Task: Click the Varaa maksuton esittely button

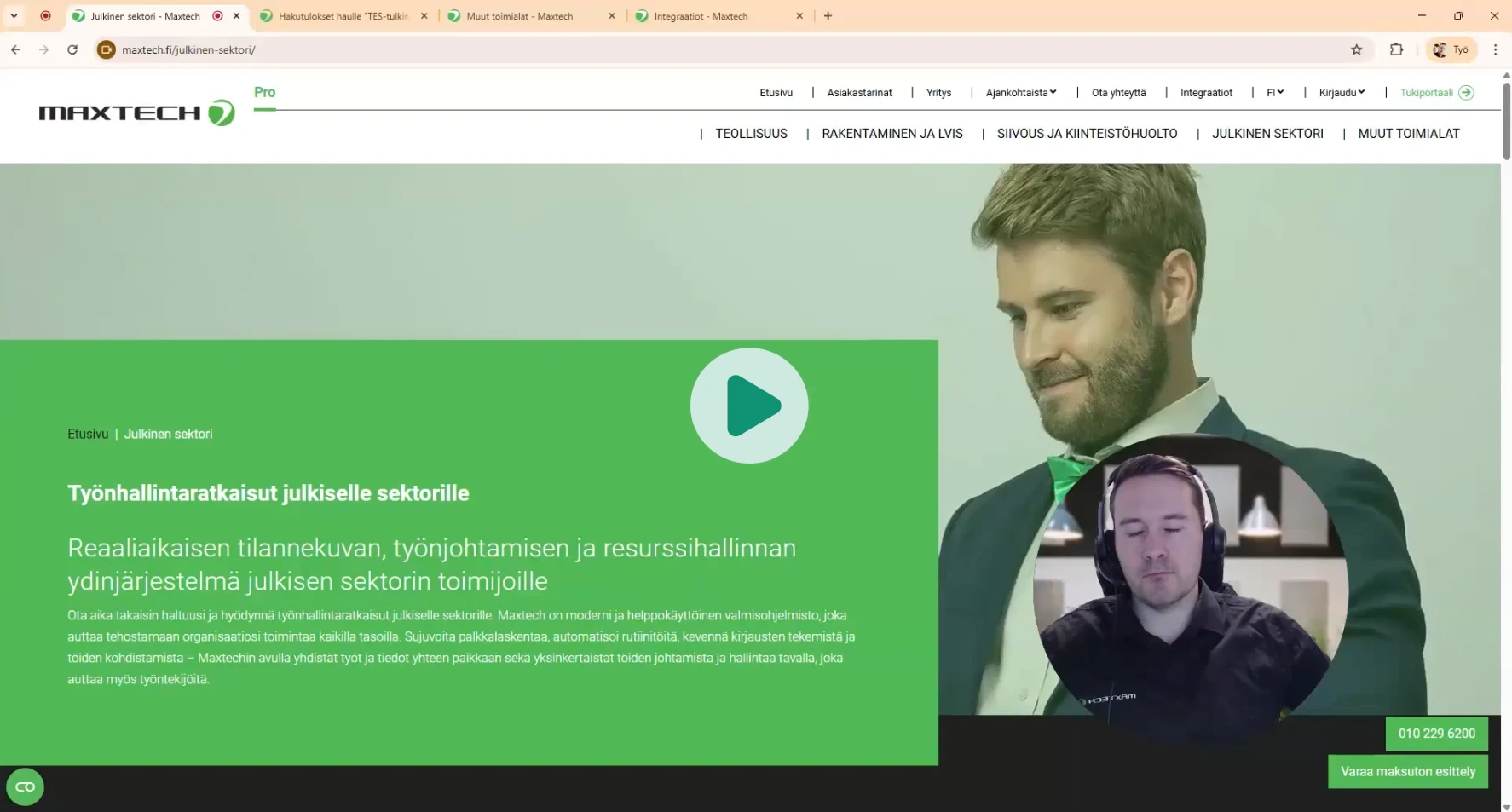Action: [1407, 771]
